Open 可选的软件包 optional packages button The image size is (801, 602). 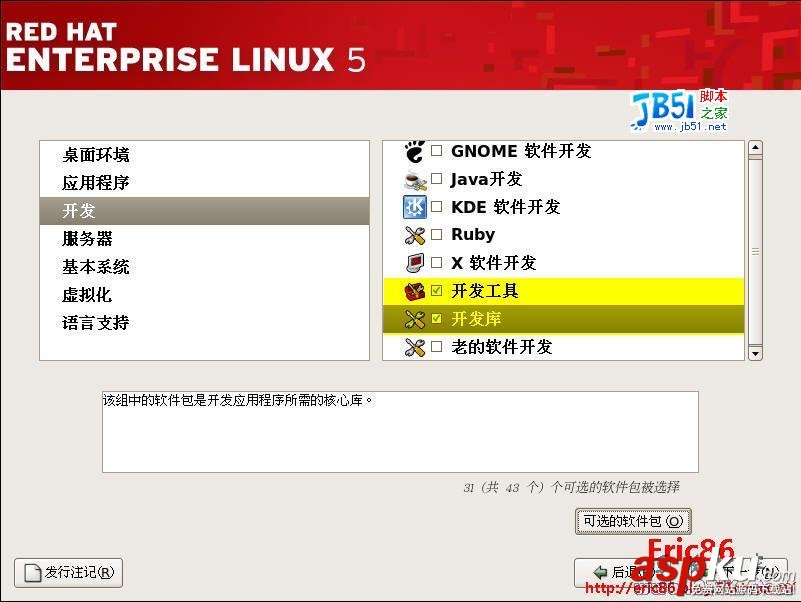pos(633,521)
